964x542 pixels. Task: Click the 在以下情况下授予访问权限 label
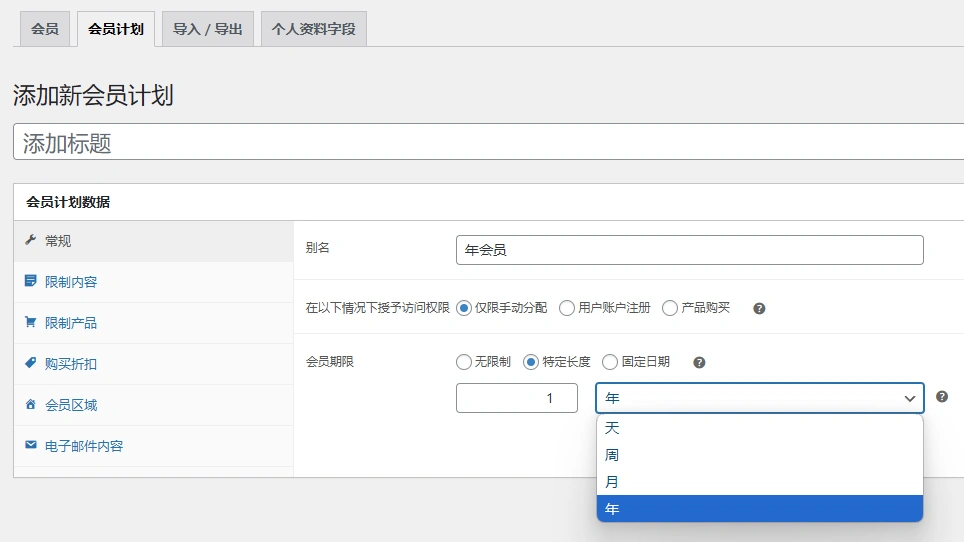tap(377, 308)
